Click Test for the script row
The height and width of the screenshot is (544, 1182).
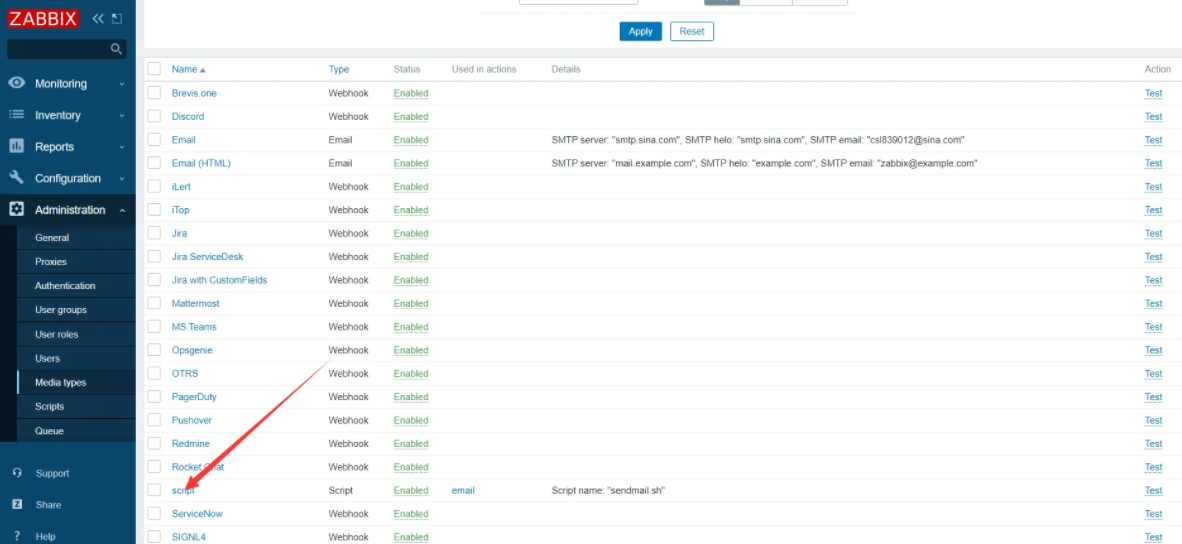tap(1153, 490)
